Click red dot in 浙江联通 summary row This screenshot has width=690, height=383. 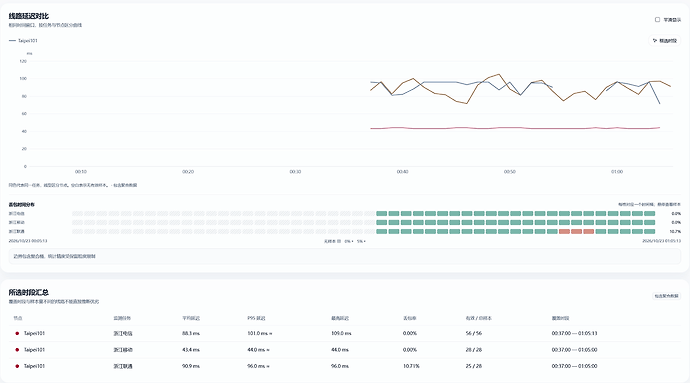point(17,366)
